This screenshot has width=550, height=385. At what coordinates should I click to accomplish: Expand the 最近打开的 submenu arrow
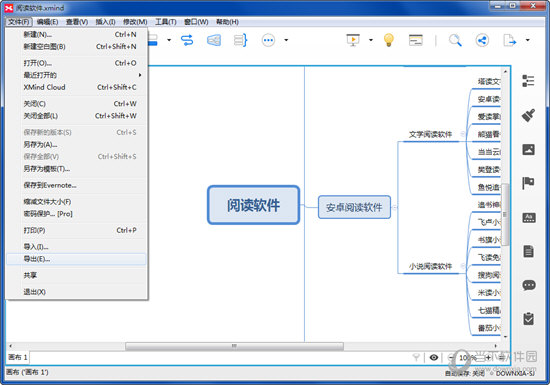click(140, 75)
